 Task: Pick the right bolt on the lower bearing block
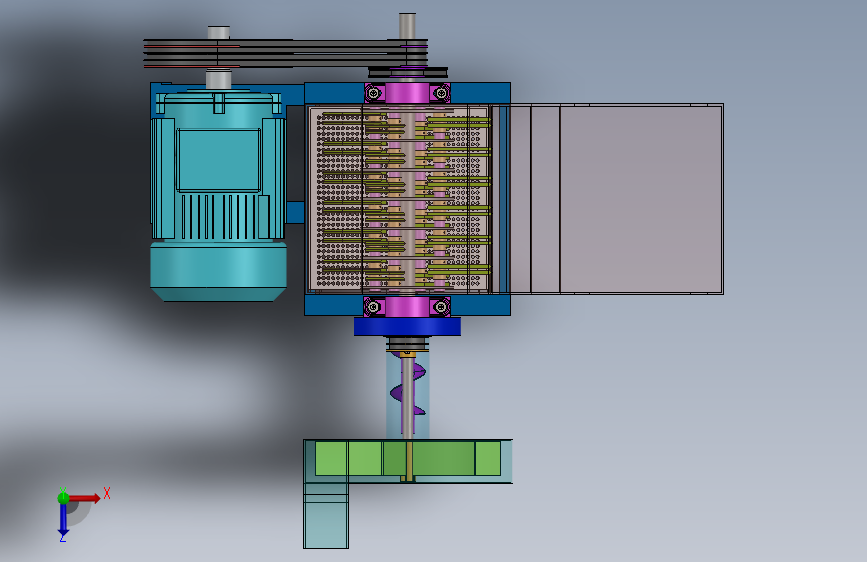click(441, 306)
